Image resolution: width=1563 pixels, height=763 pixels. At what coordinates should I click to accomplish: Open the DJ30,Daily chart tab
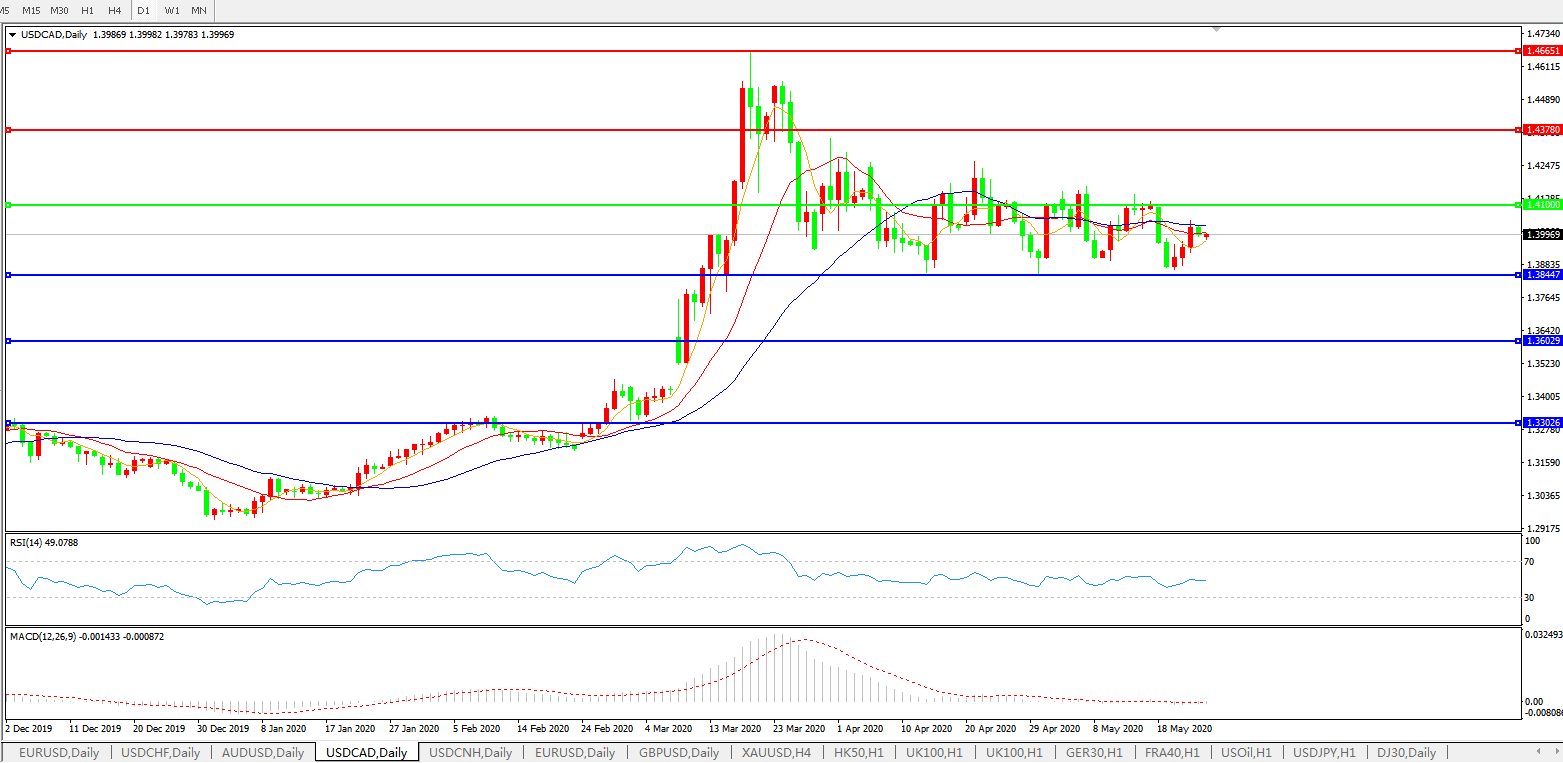[1406, 752]
